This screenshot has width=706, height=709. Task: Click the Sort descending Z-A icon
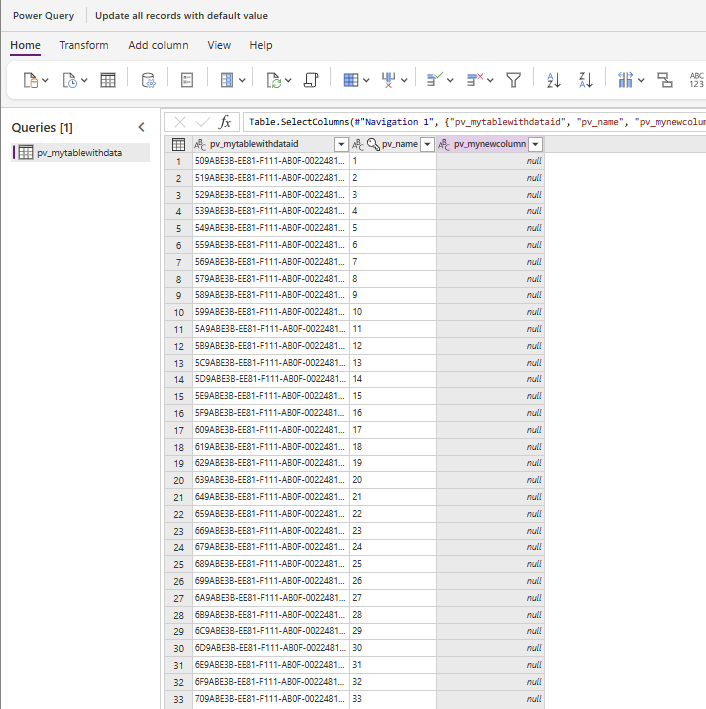pyautogui.click(x=586, y=80)
